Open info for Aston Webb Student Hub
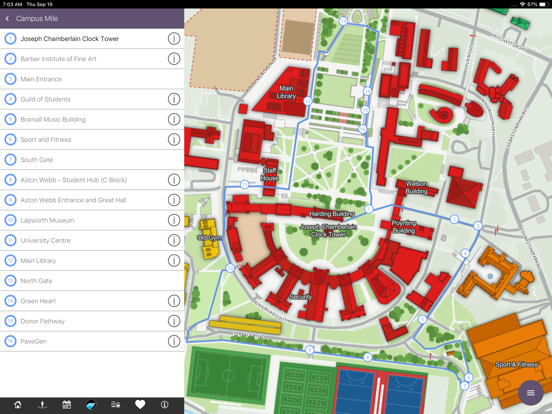Viewport: 552px width, 414px height. coord(174,180)
